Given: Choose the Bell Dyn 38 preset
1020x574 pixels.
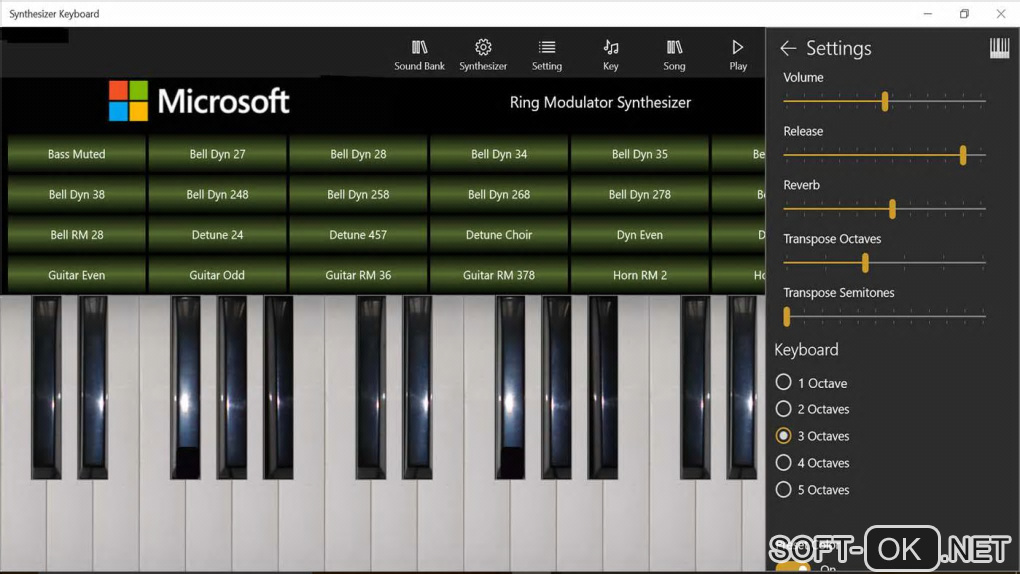Looking at the screenshot, I should point(76,195).
